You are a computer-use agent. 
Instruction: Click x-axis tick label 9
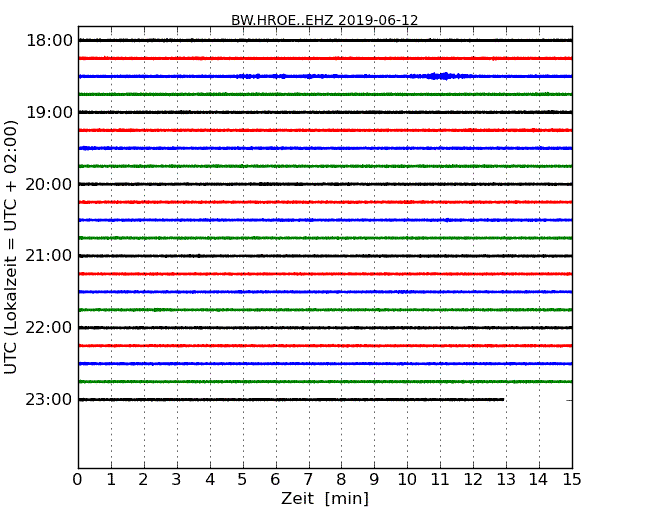[374, 480]
